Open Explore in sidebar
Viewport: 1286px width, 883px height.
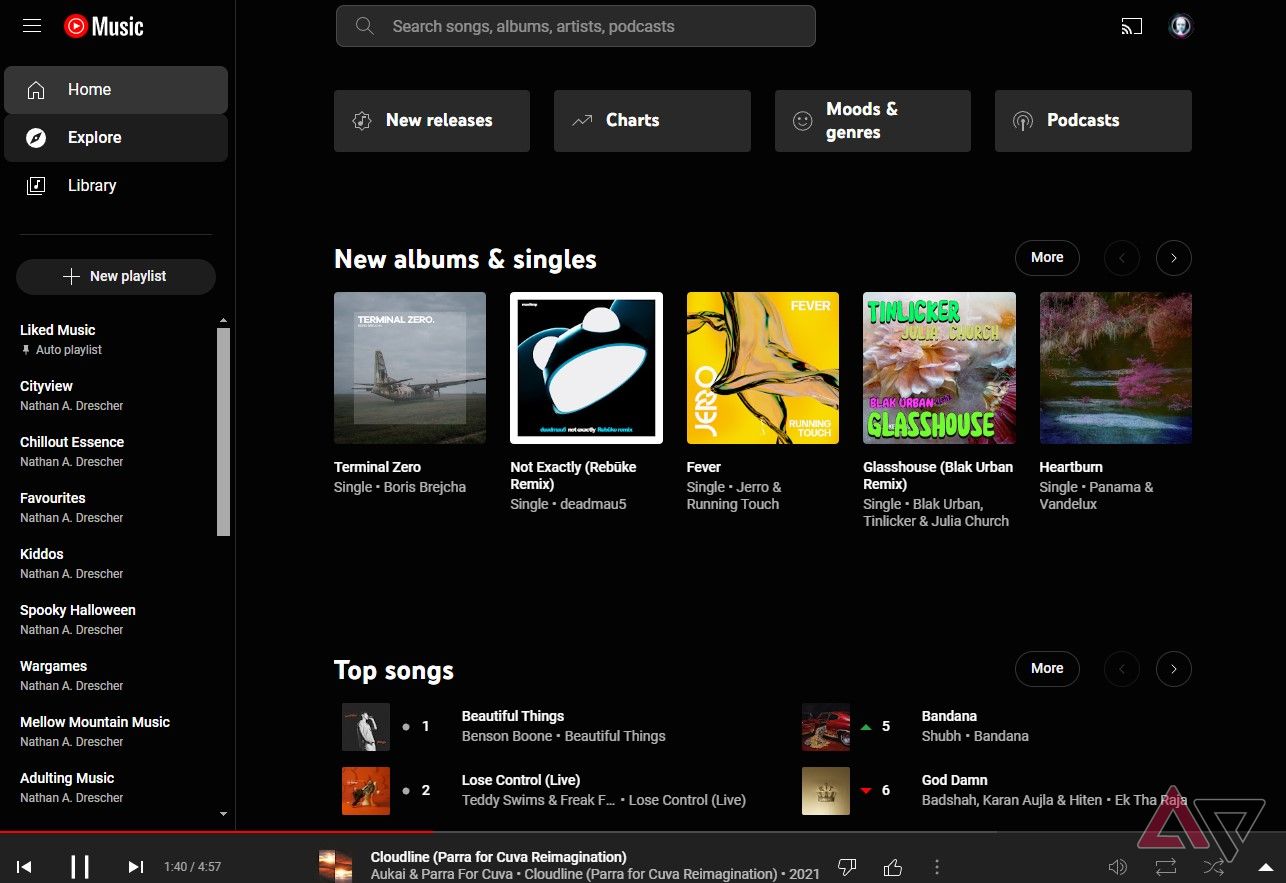(116, 138)
